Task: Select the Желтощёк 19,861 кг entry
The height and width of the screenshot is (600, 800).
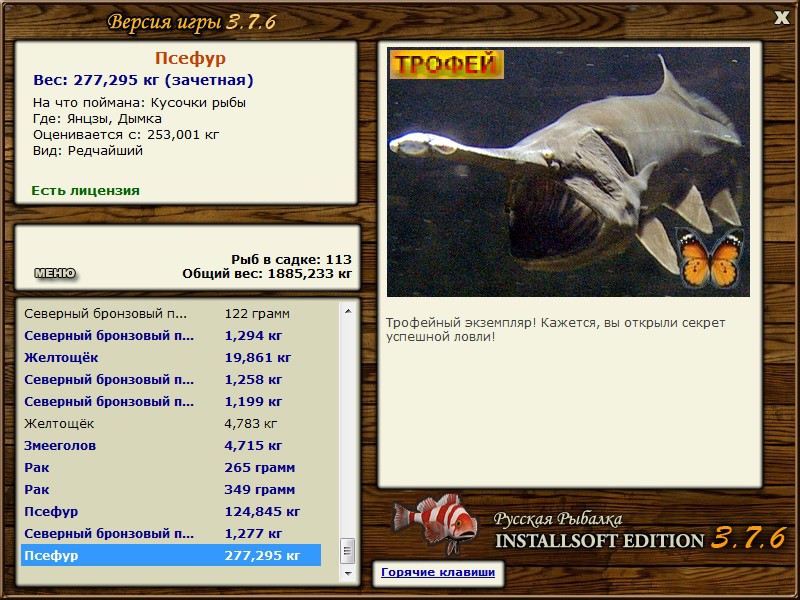Action: pos(171,358)
